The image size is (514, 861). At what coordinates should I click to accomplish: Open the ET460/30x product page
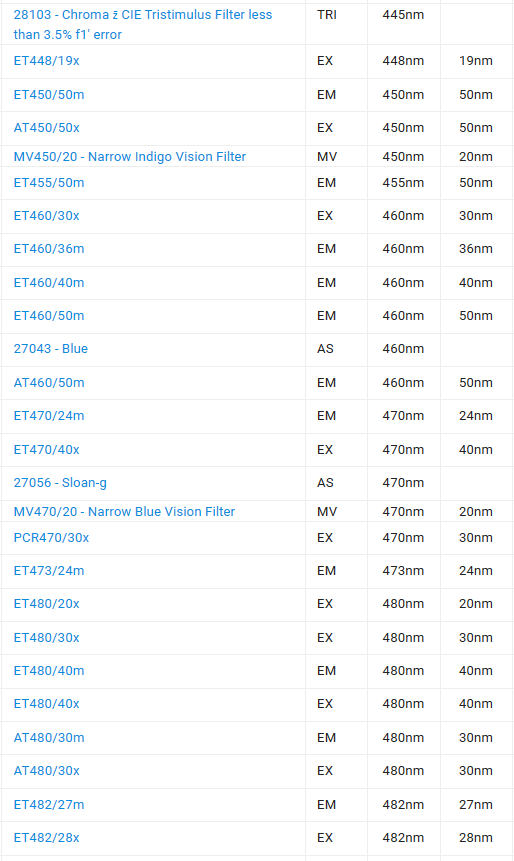pos(47,216)
